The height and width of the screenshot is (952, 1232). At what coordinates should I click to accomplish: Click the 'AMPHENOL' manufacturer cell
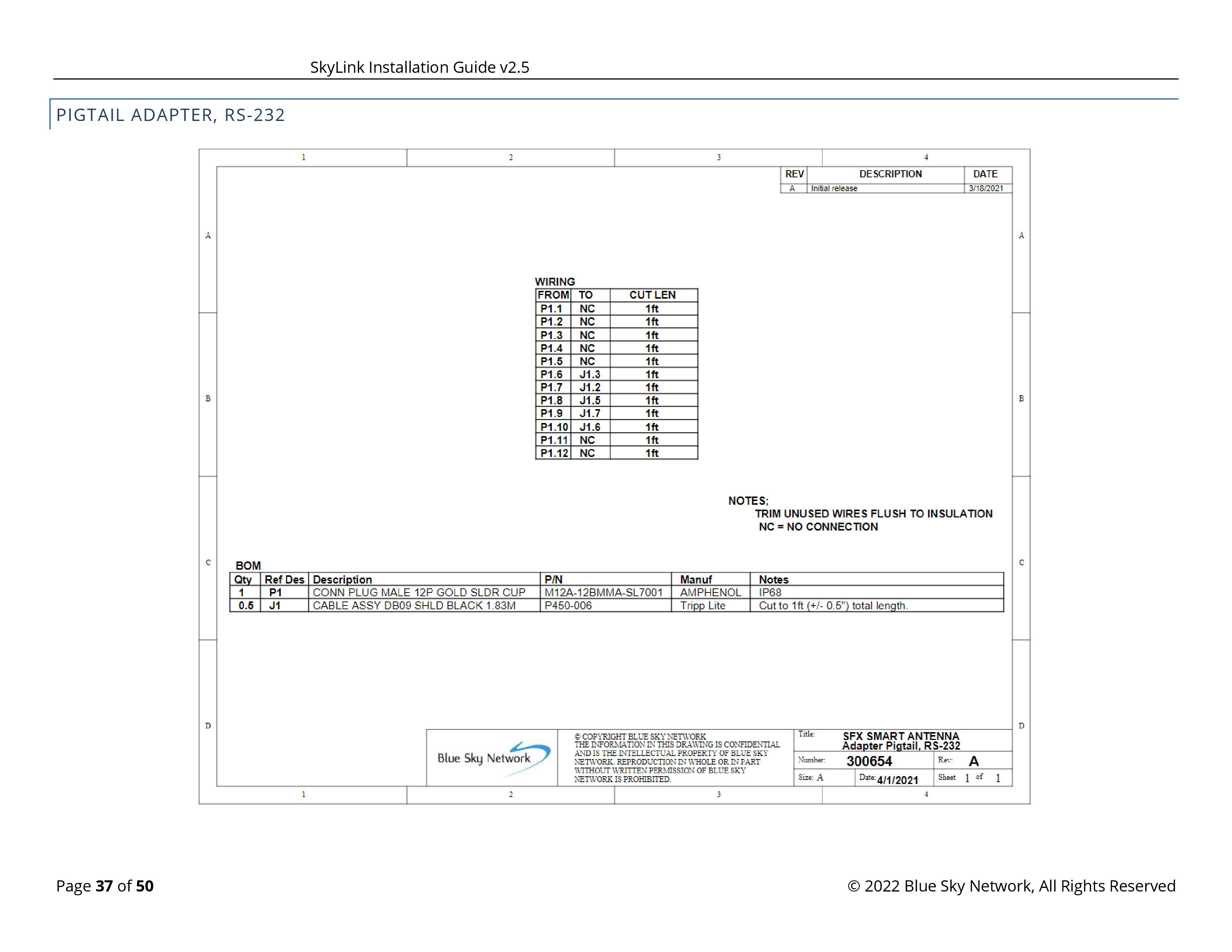tap(710, 593)
